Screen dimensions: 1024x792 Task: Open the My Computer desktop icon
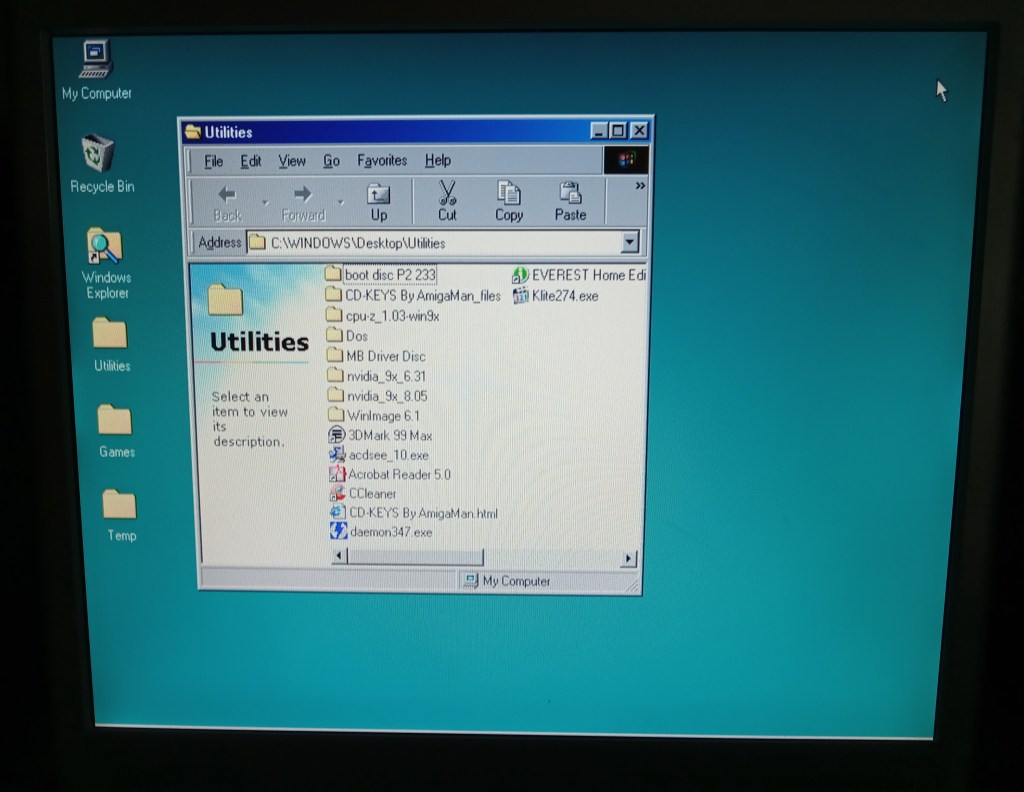coord(96,62)
